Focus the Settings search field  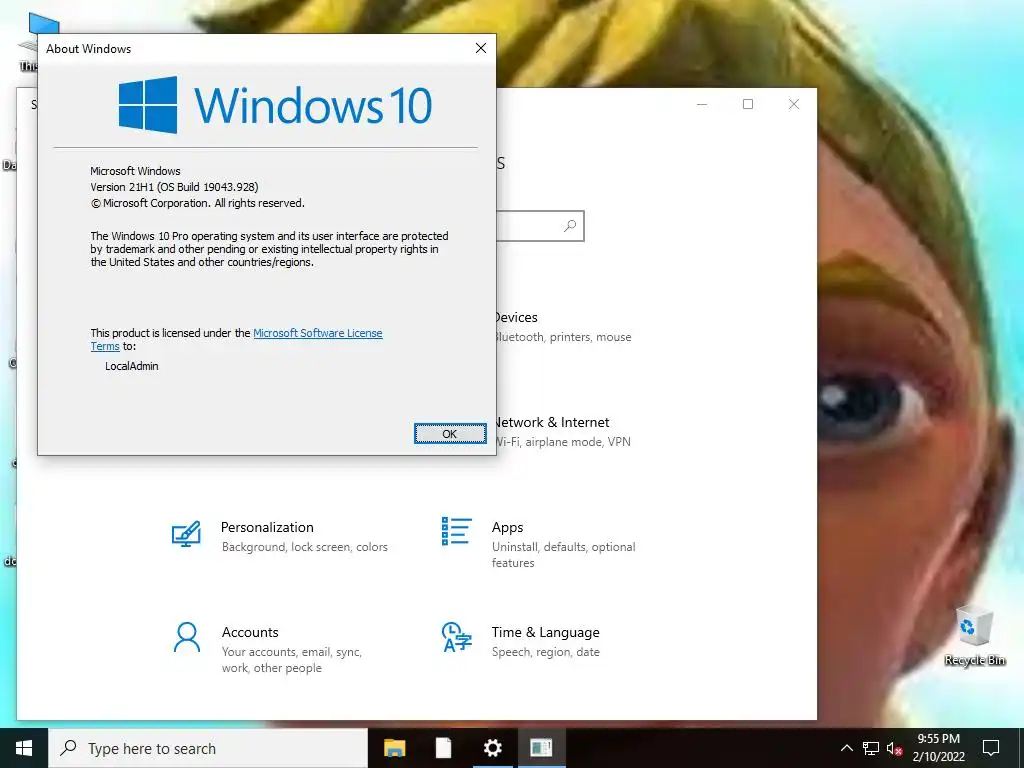[539, 226]
